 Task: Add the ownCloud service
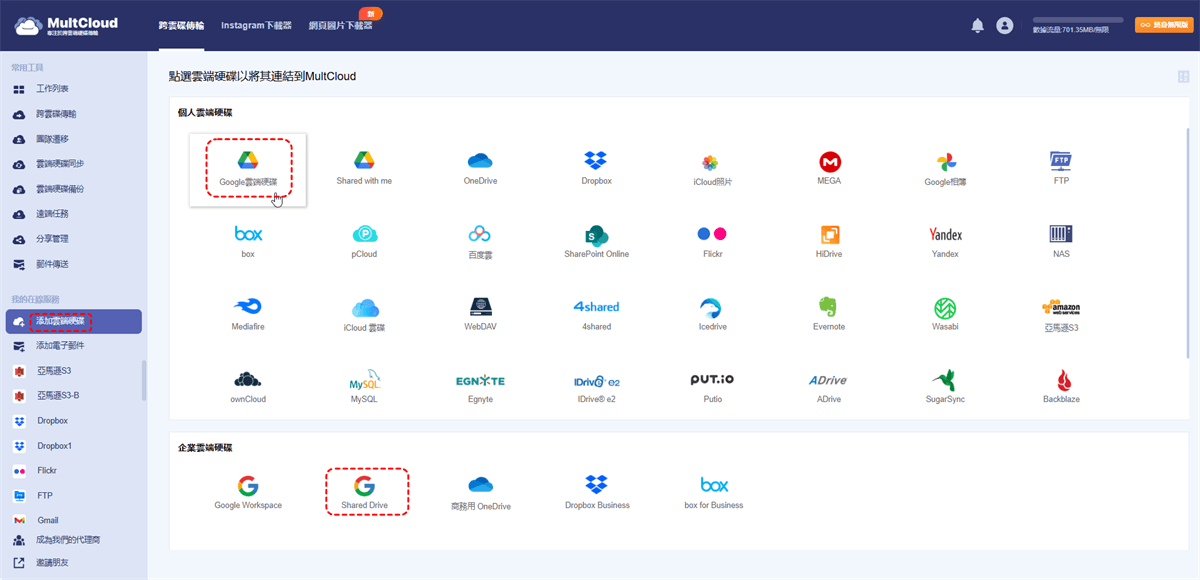(248, 387)
